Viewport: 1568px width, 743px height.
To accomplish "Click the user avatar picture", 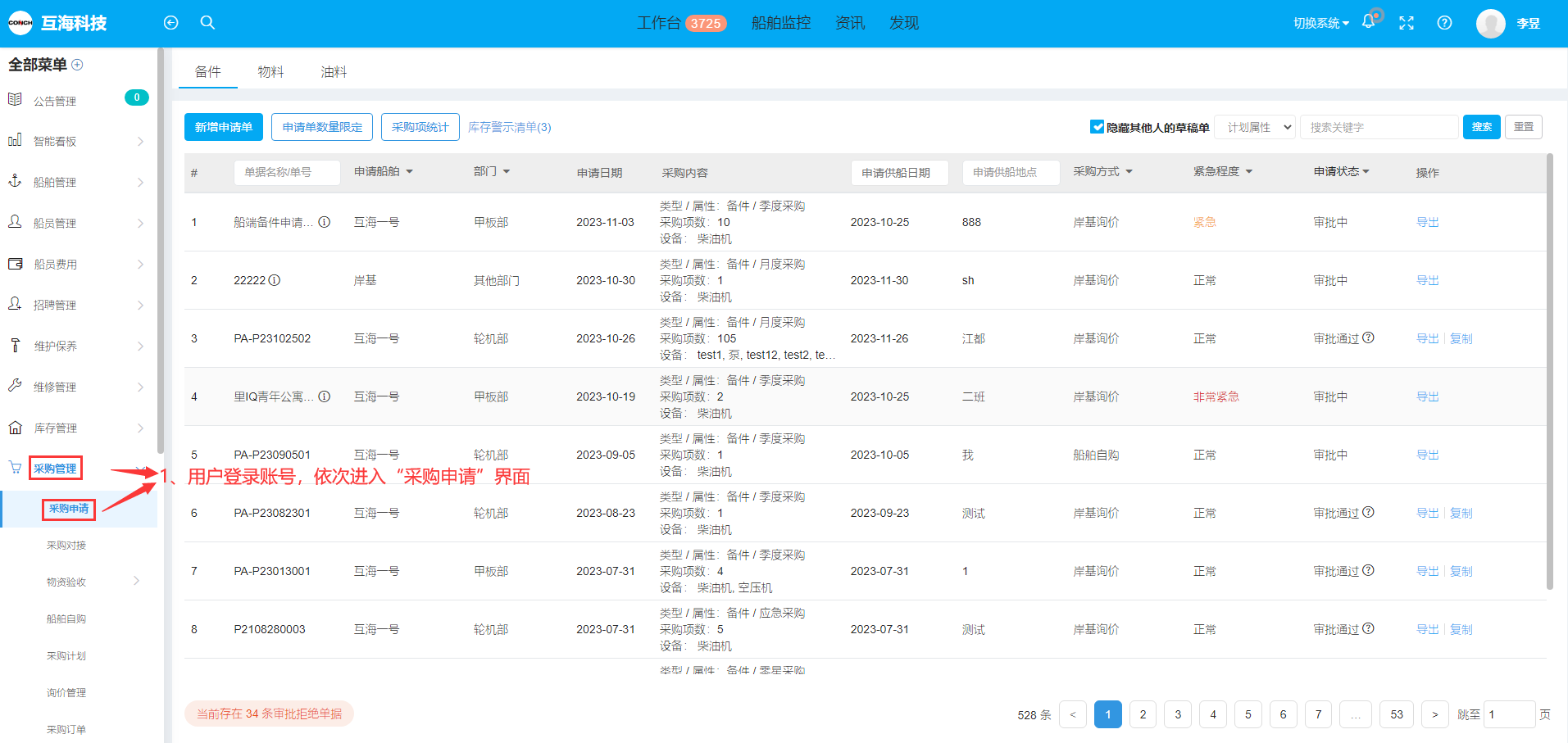I will pyautogui.click(x=1491, y=23).
